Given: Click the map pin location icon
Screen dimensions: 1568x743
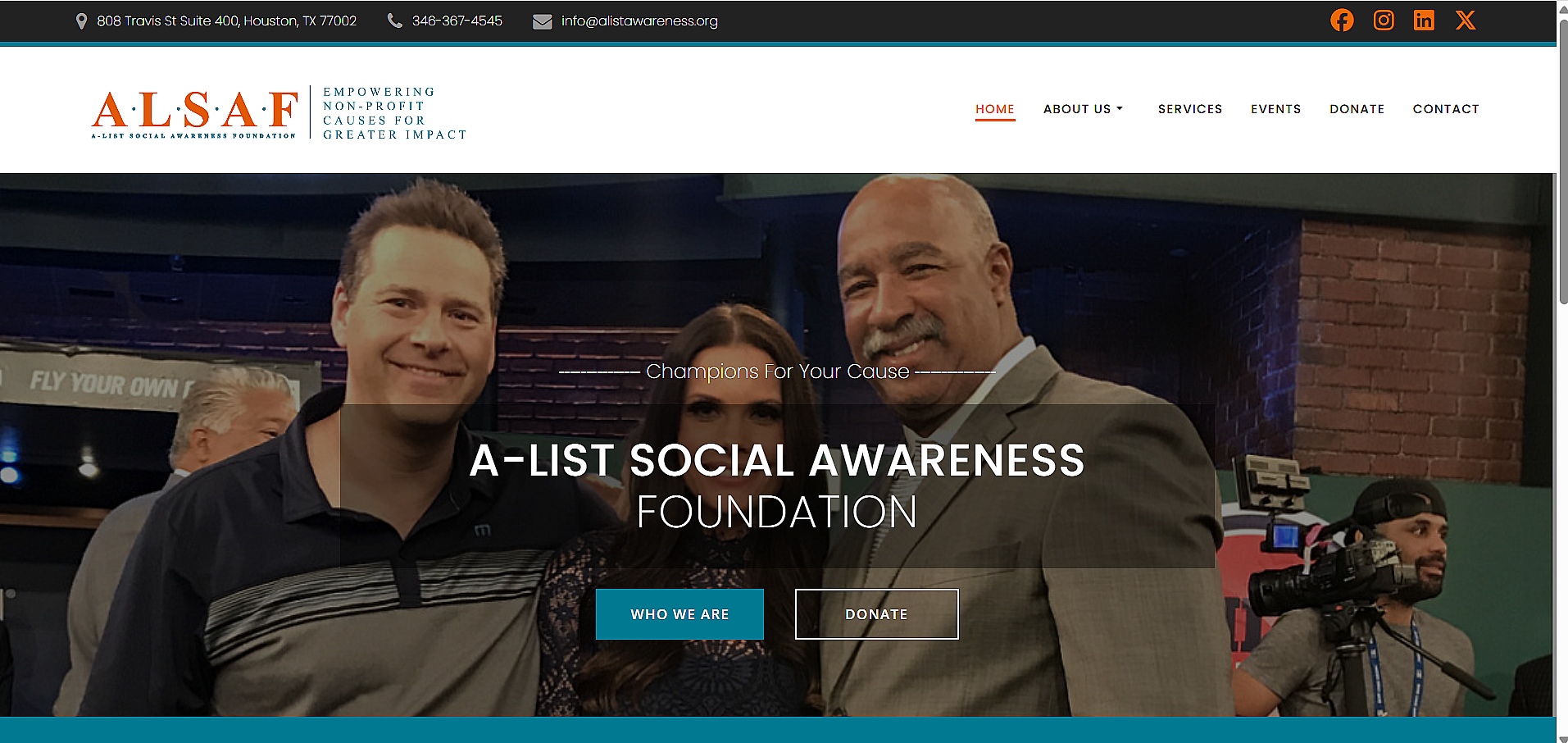Looking at the screenshot, I should 81,21.
